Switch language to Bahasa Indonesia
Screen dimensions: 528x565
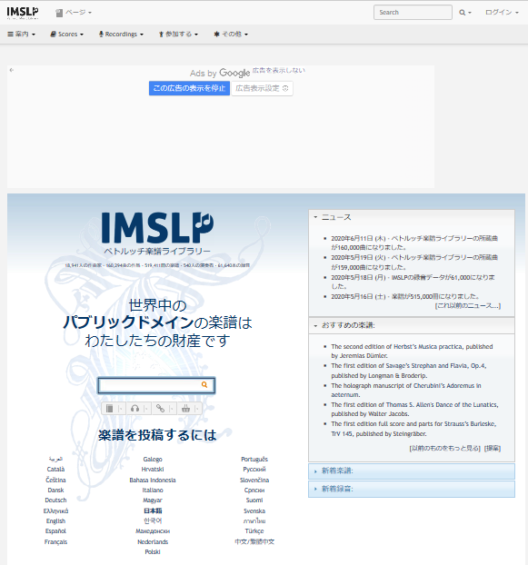[152, 480]
